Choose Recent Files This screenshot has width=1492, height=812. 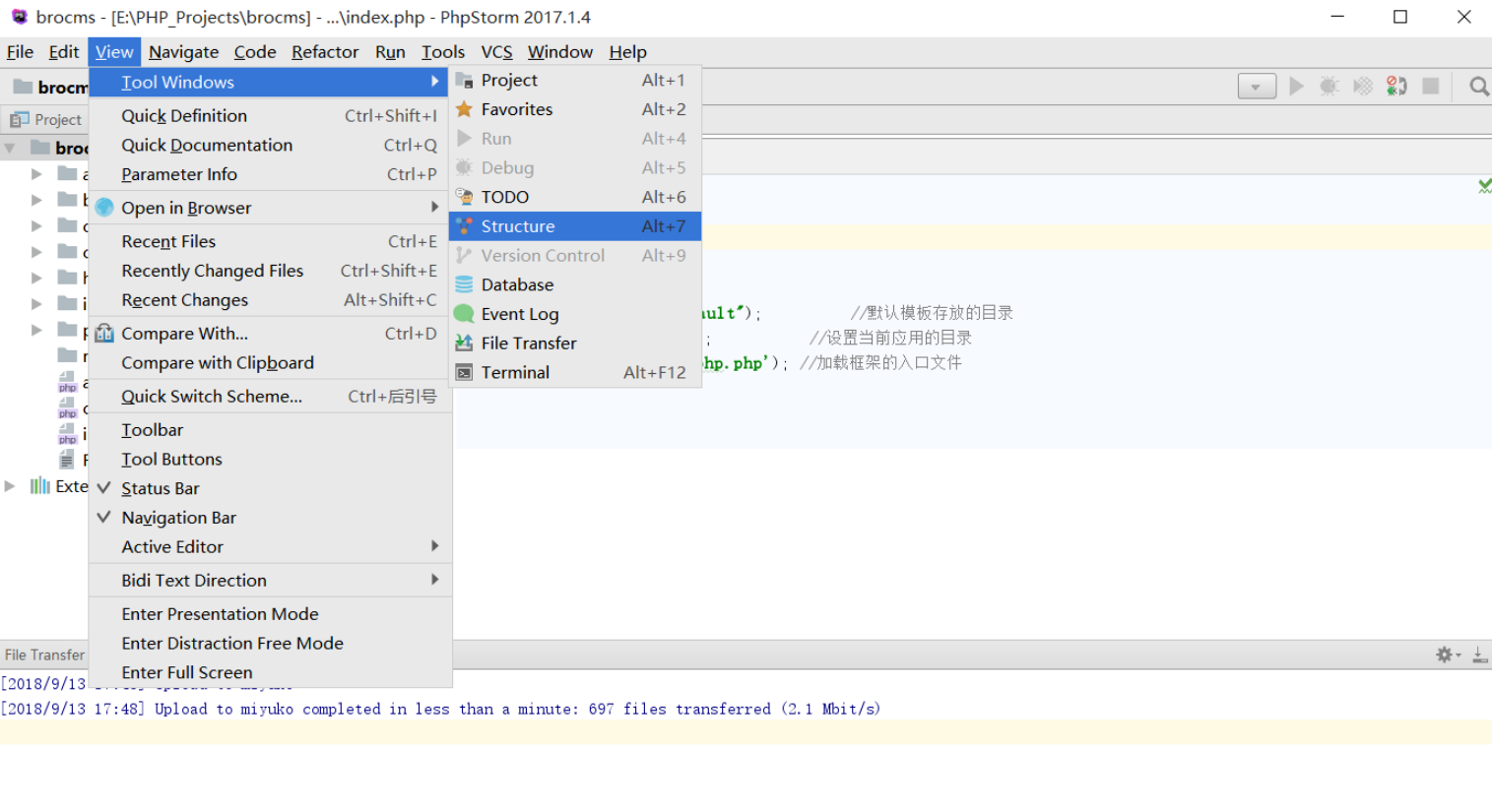coord(271,241)
